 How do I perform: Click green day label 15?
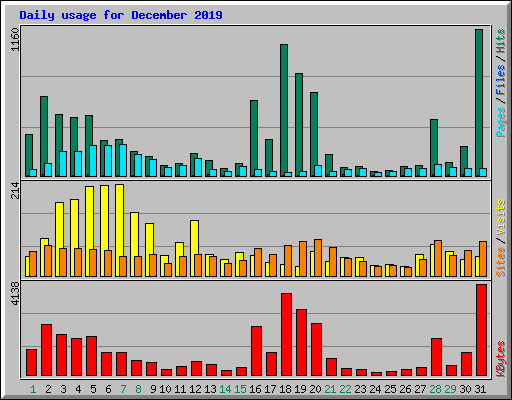pos(240,389)
